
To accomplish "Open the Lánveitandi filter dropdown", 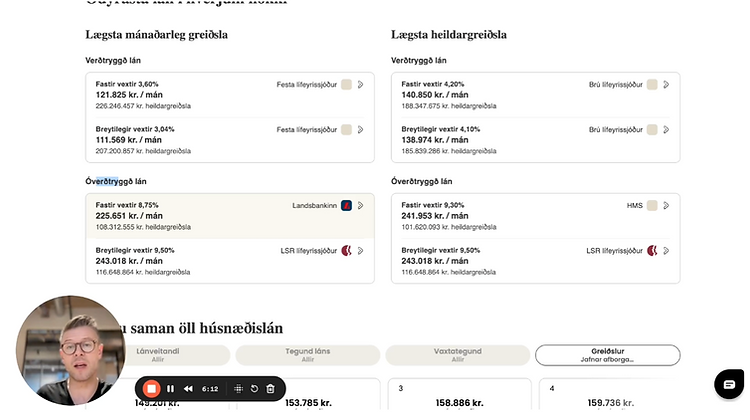I will (x=158, y=355).
